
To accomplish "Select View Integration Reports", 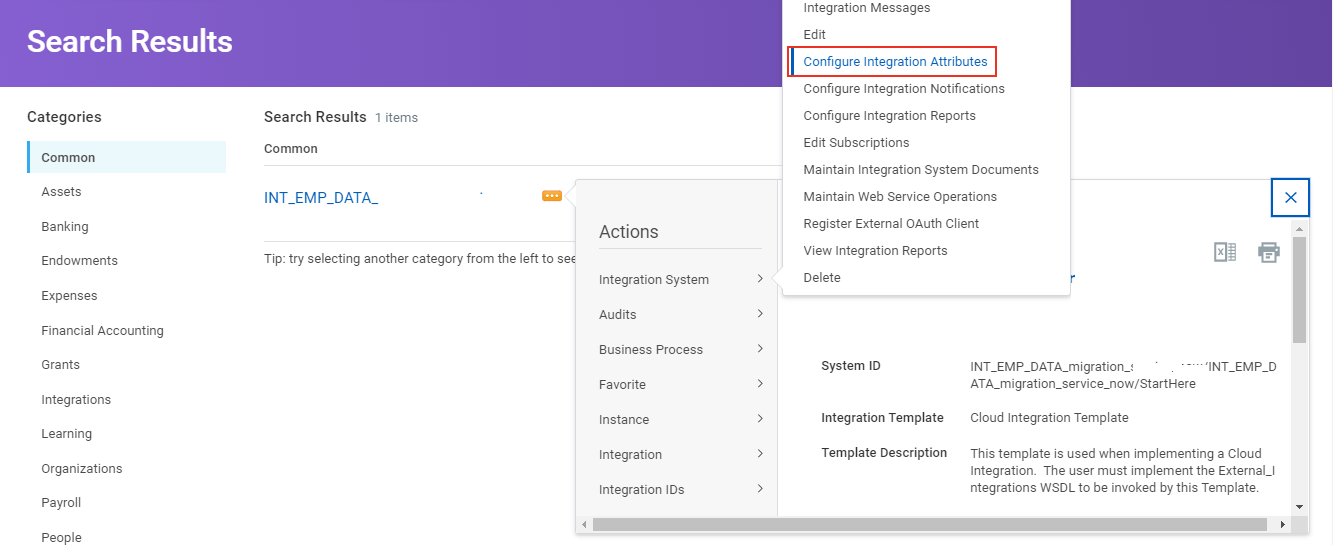I will click(x=875, y=251).
